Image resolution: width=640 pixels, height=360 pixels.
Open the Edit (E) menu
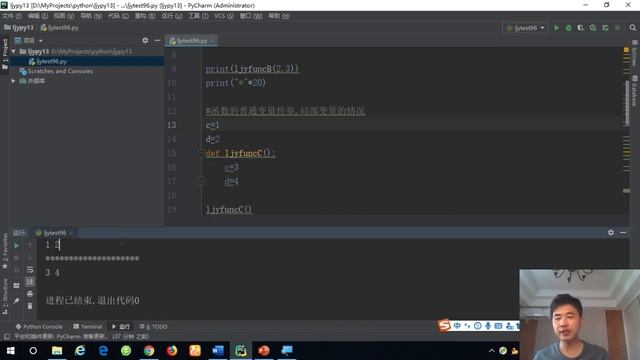(x=38, y=16)
